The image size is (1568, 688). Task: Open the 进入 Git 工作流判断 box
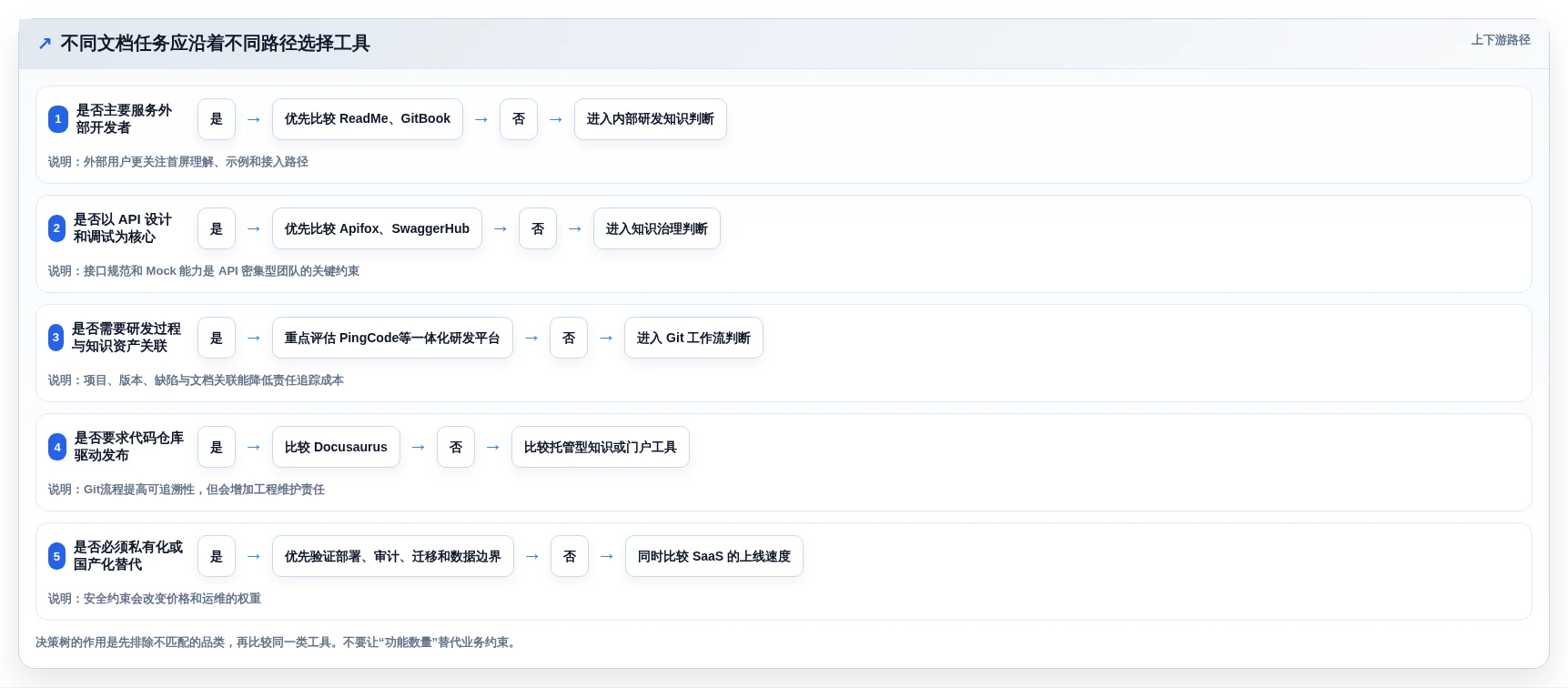click(693, 338)
